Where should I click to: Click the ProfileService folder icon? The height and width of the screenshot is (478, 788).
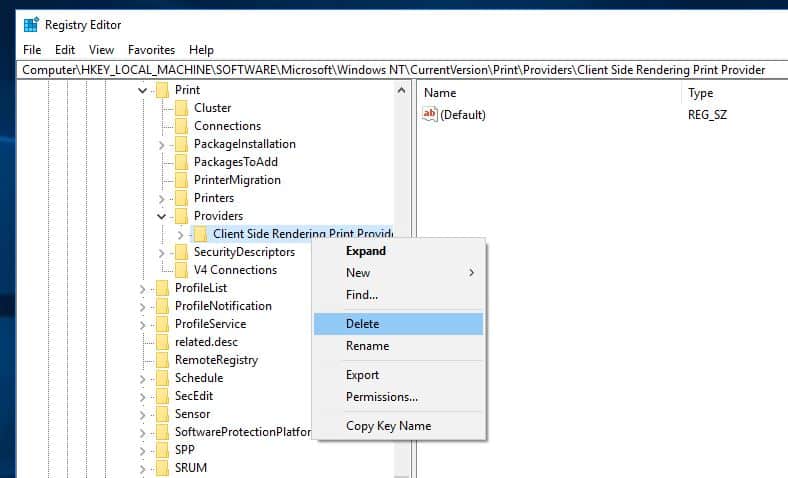click(x=162, y=324)
